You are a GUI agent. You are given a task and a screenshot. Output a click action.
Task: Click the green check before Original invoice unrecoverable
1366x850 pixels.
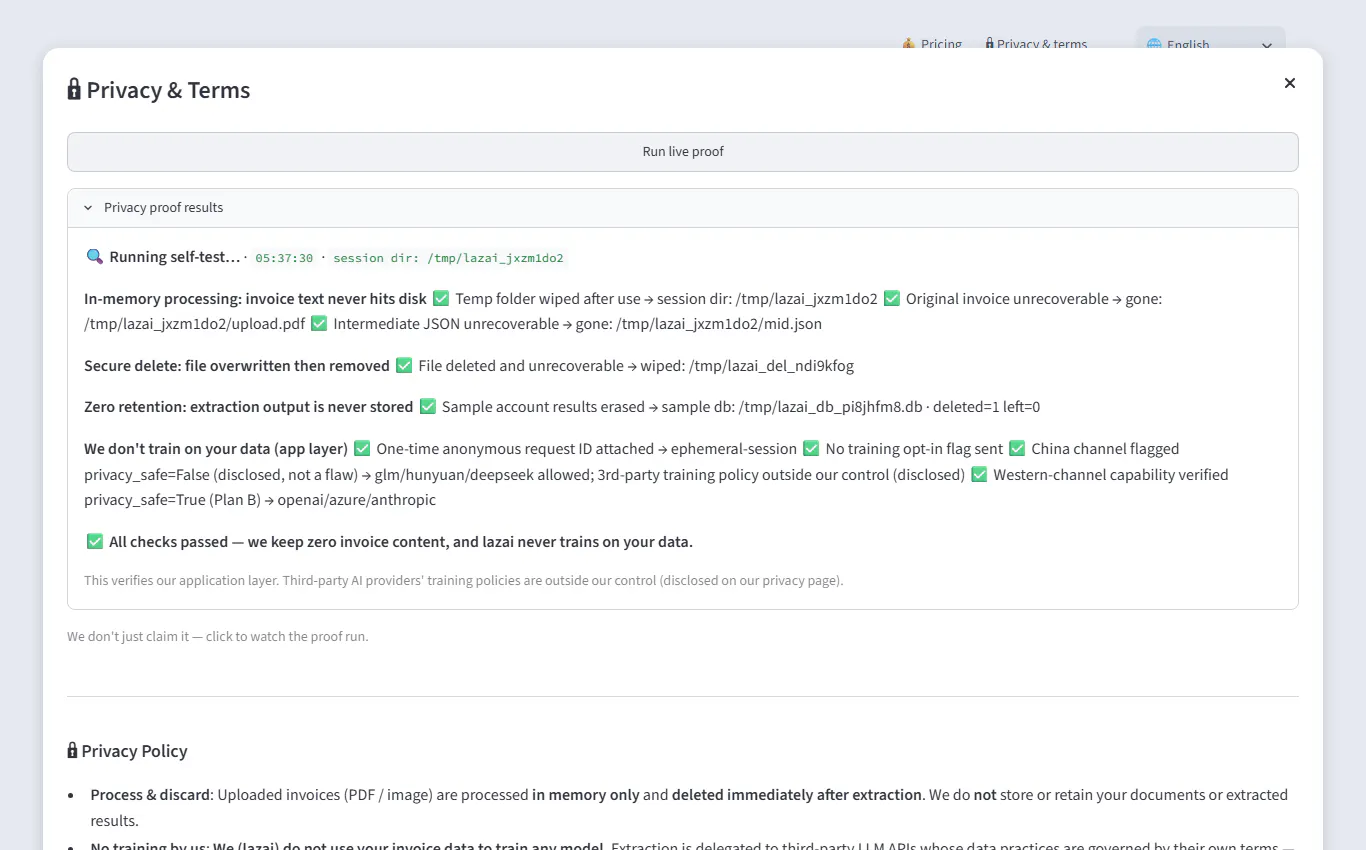892,299
